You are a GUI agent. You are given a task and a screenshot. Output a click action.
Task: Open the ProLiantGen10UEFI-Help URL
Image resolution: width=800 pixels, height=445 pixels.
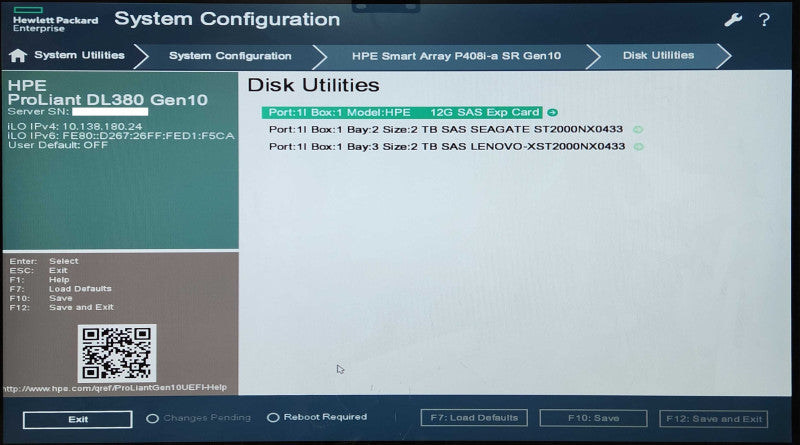[115, 388]
